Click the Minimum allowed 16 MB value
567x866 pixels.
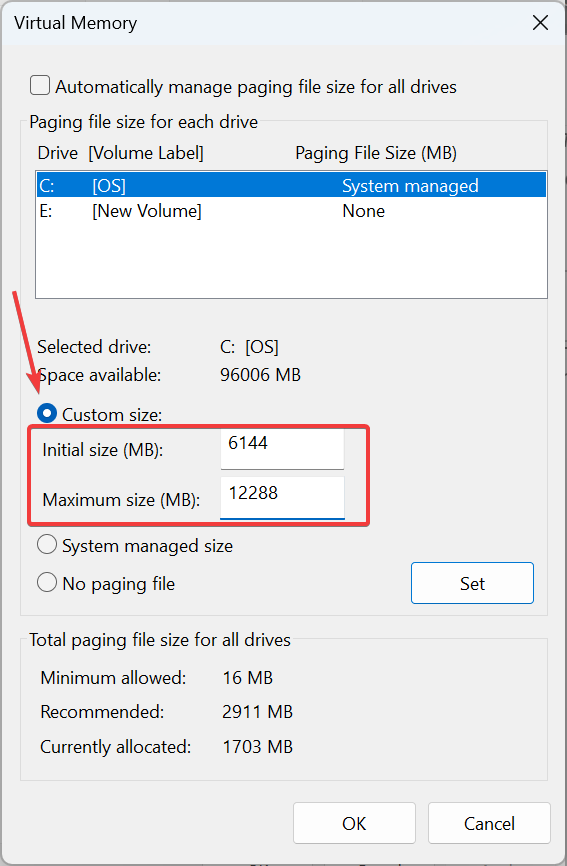point(248,678)
